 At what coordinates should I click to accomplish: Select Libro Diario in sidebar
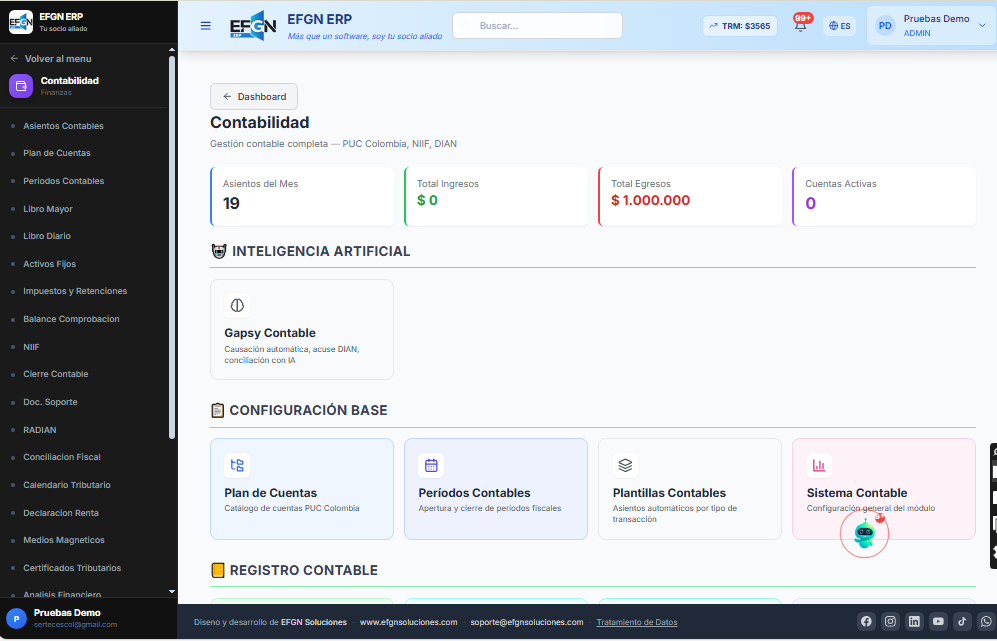tap(47, 236)
